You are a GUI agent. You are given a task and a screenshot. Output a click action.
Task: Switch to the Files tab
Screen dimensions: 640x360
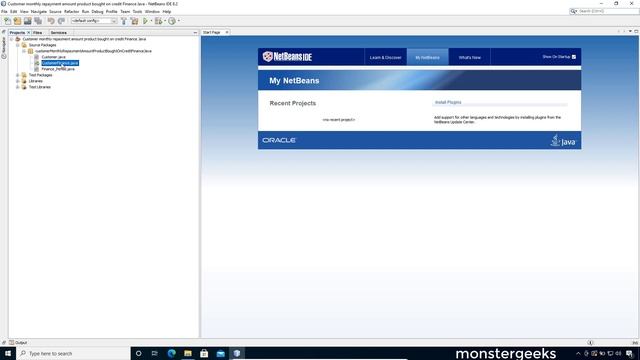(38, 32)
